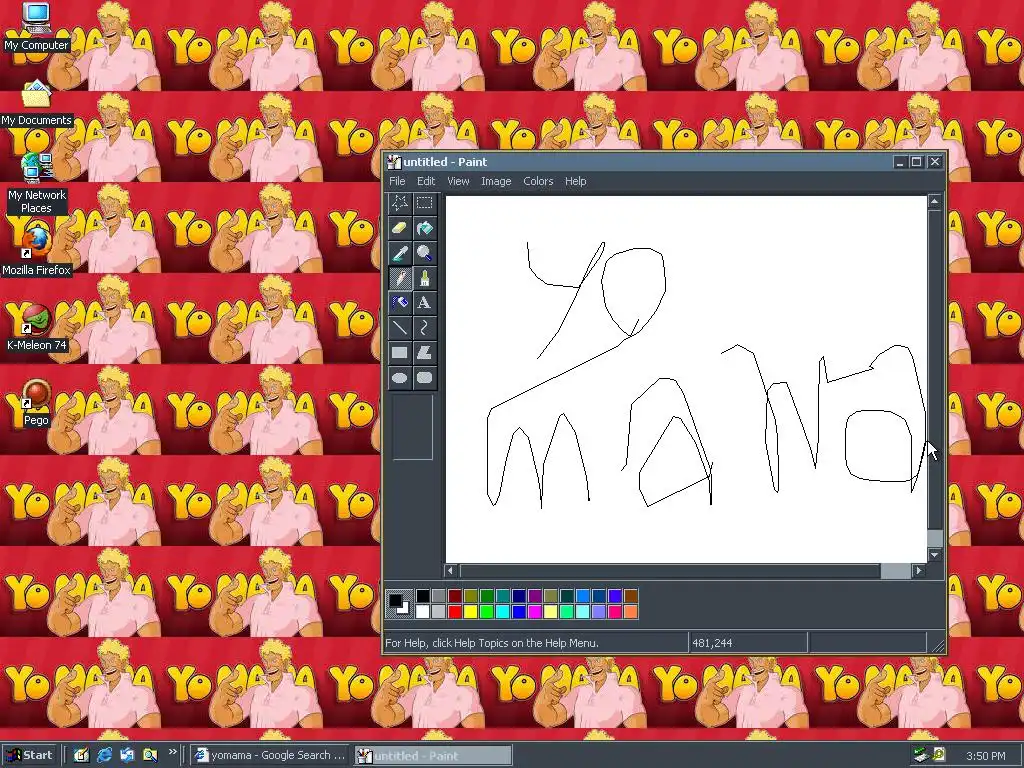
Task: Select the Airbrush spray tool
Action: 400,303
